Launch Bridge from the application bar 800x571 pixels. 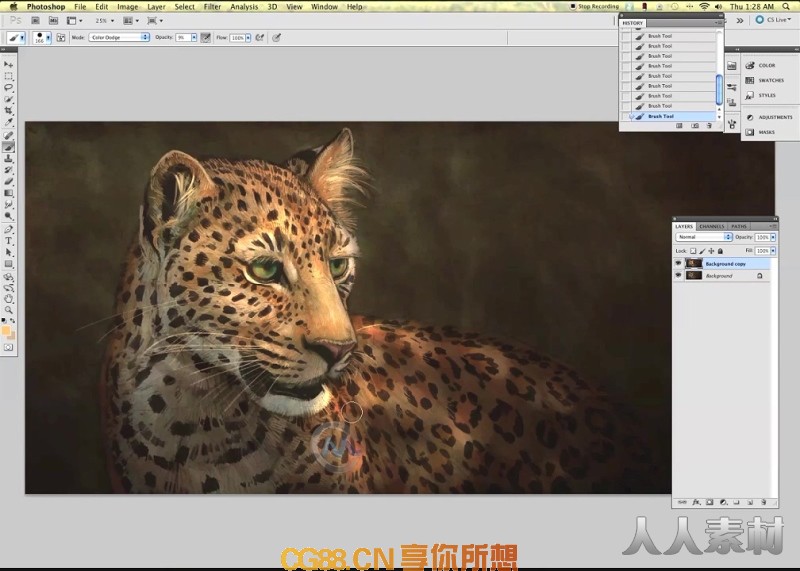coord(35,21)
